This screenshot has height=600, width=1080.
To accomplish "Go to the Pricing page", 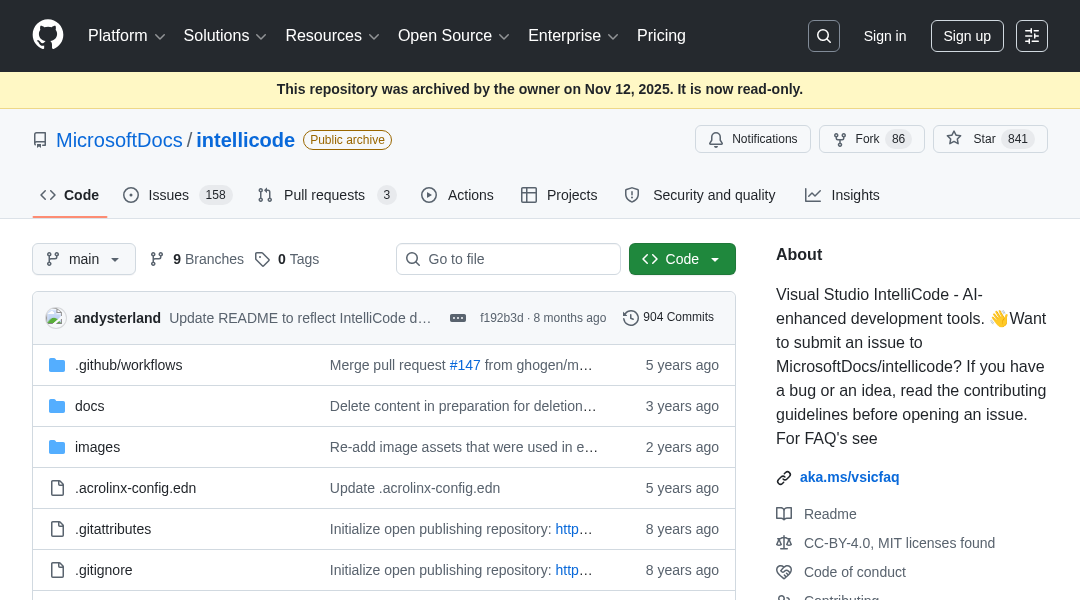I will [661, 36].
